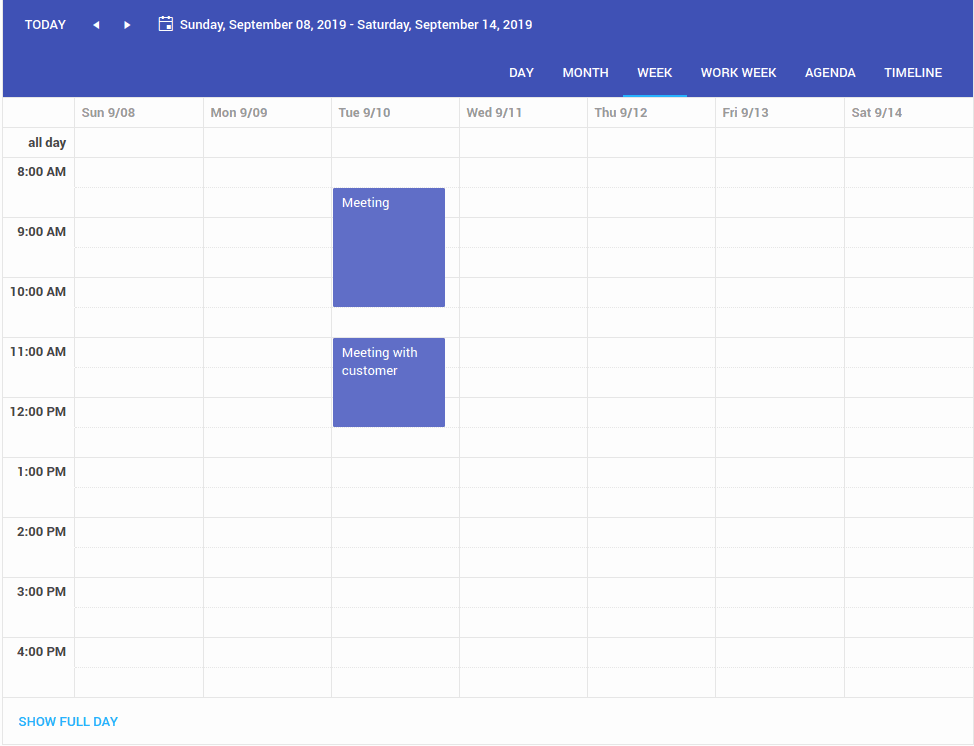Image resolution: width=974 pixels, height=746 pixels.
Task: Go to the next week arrow
Action: 127,25
